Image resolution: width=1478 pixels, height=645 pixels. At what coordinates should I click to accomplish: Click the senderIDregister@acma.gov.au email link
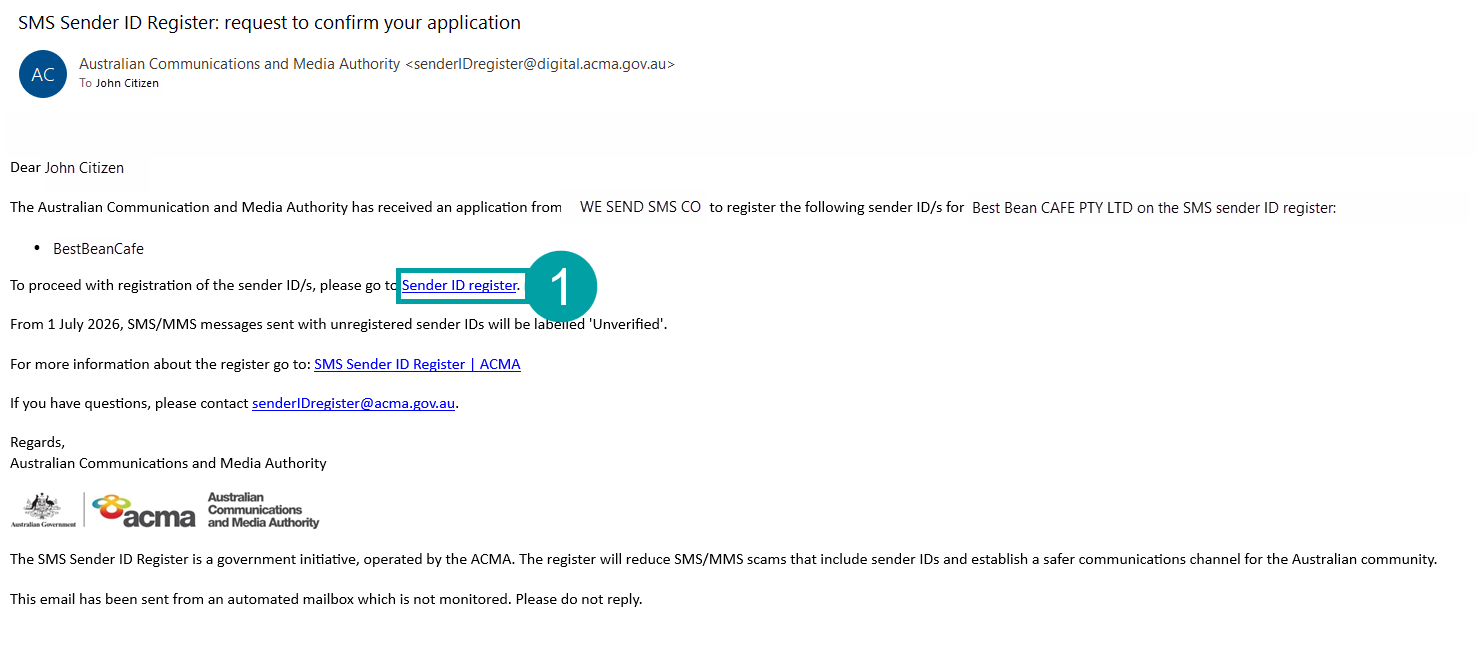click(x=353, y=402)
